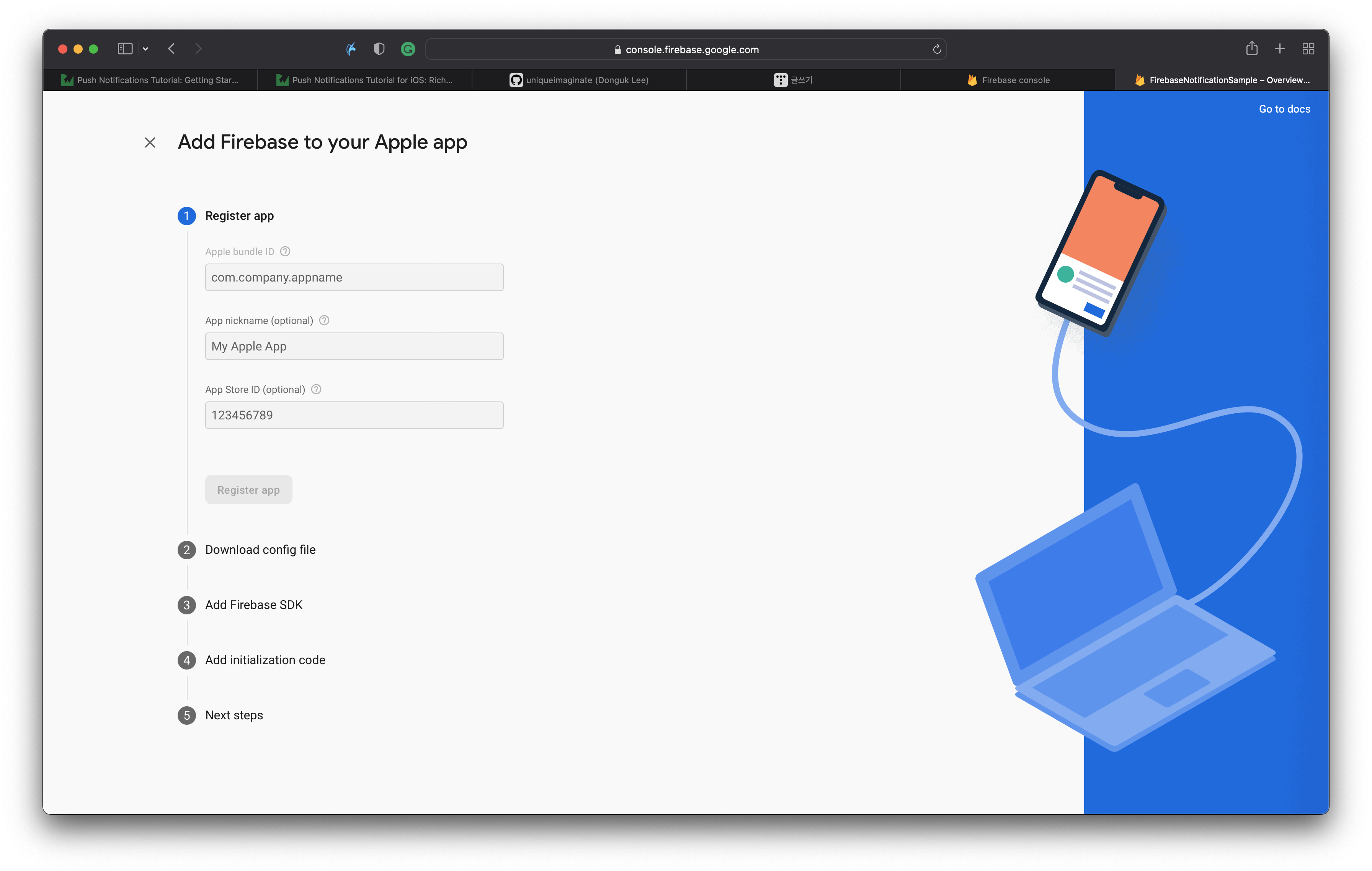Open the Go to docs link

pyautogui.click(x=1284, y=109)
